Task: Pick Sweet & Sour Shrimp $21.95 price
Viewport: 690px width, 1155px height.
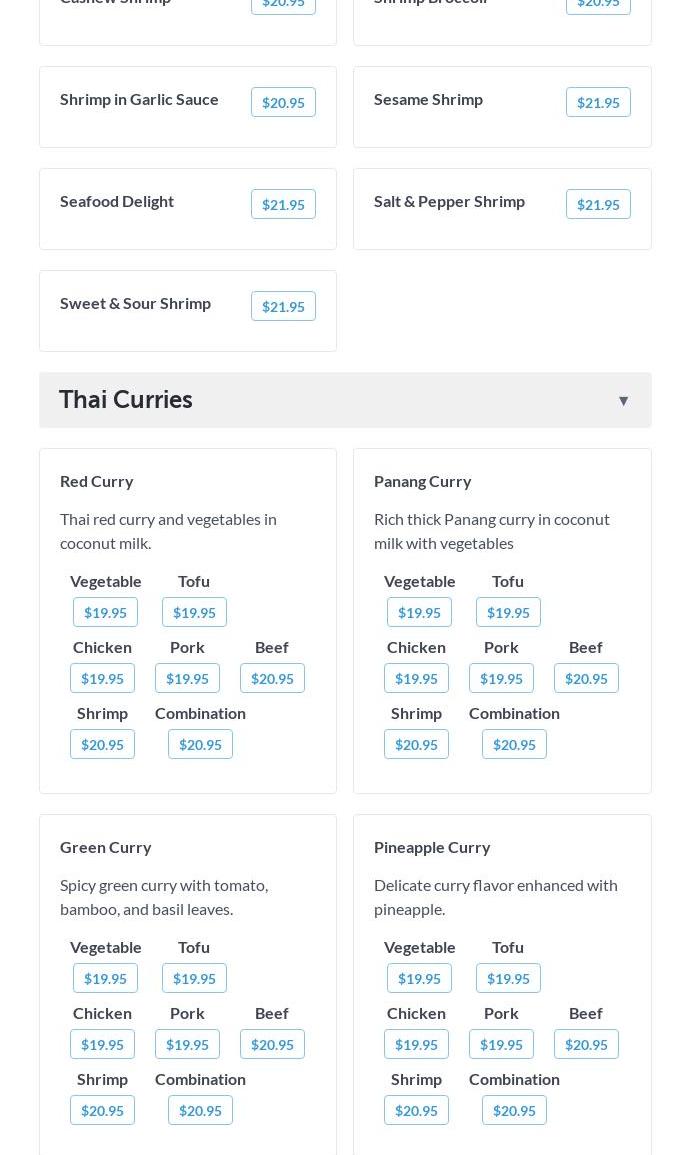Action: 284,306
